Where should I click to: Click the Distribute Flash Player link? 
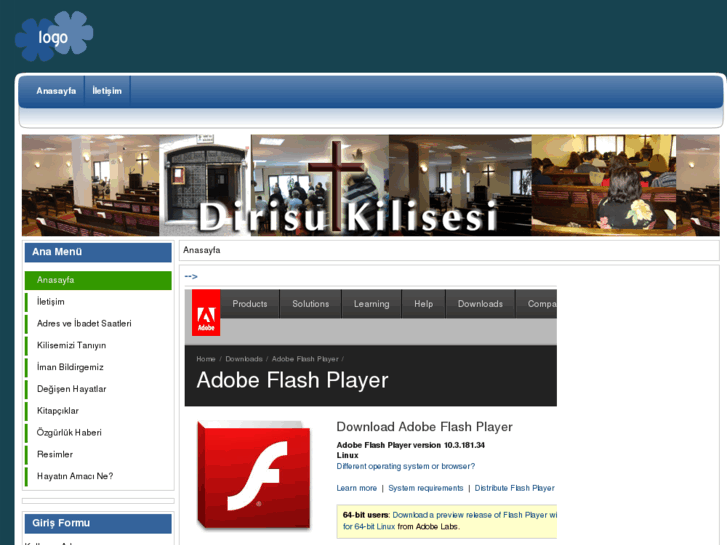click(515, 488)
